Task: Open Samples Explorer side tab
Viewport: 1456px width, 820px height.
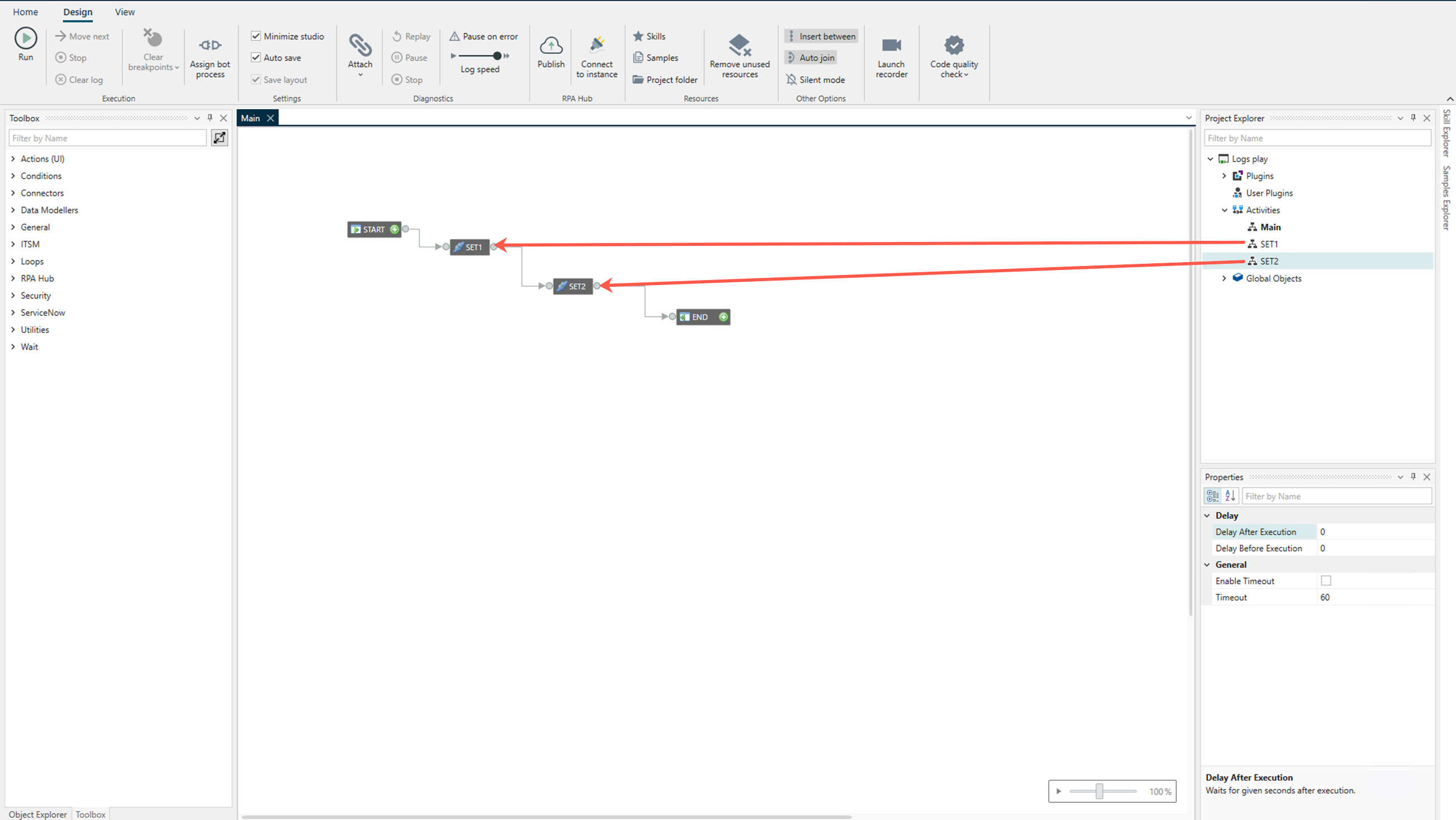Action: tap(1446, 197)
